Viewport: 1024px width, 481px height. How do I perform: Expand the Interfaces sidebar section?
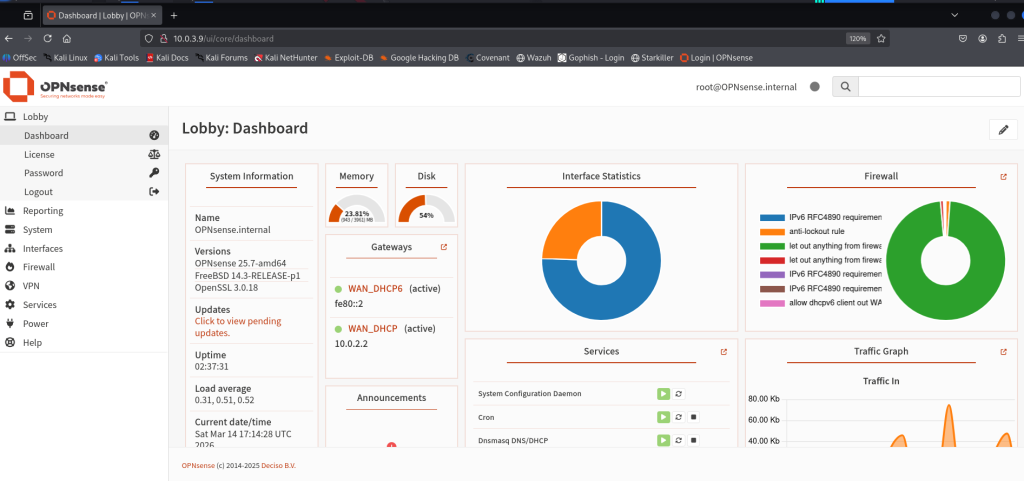click(x=43, y=249)
